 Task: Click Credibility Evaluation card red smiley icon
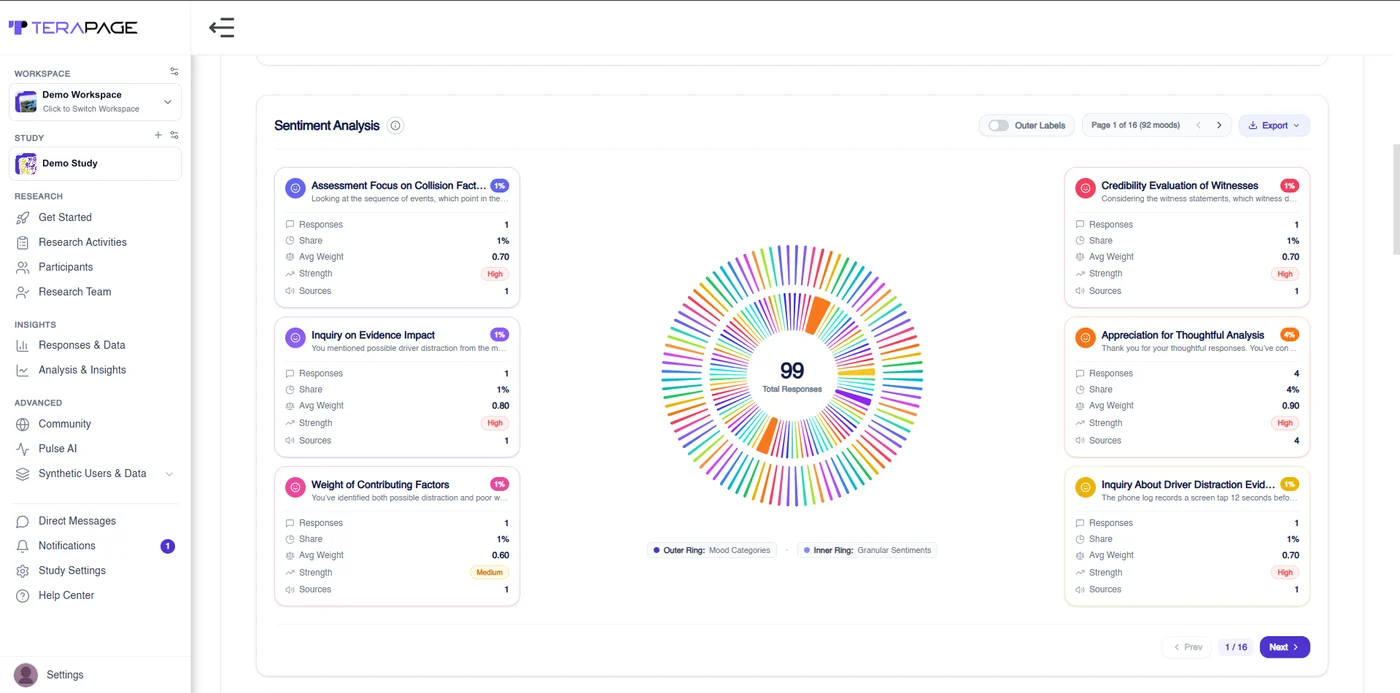pyautogui.click(x=1085, y=188)
